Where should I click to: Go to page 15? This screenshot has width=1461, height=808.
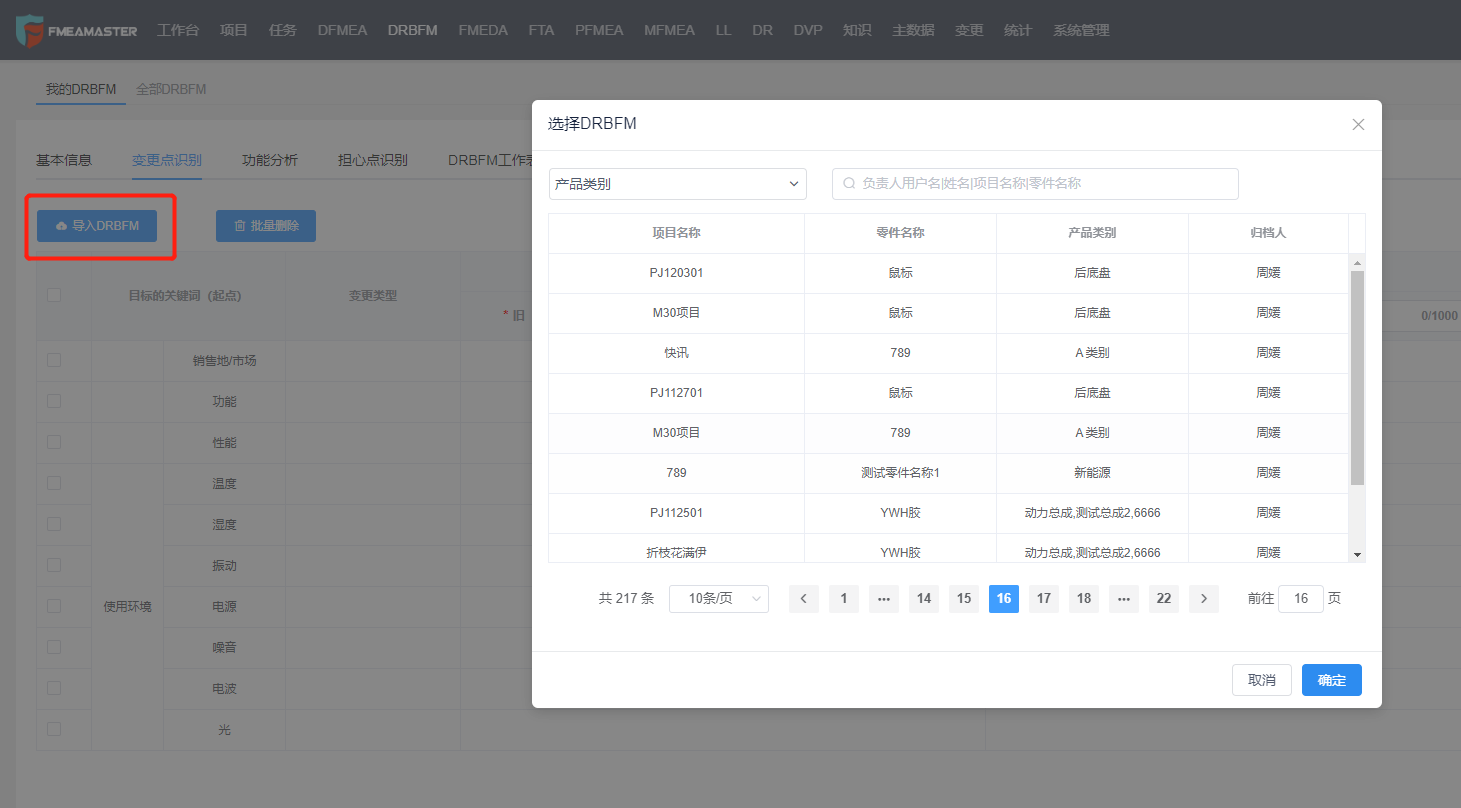964,599
